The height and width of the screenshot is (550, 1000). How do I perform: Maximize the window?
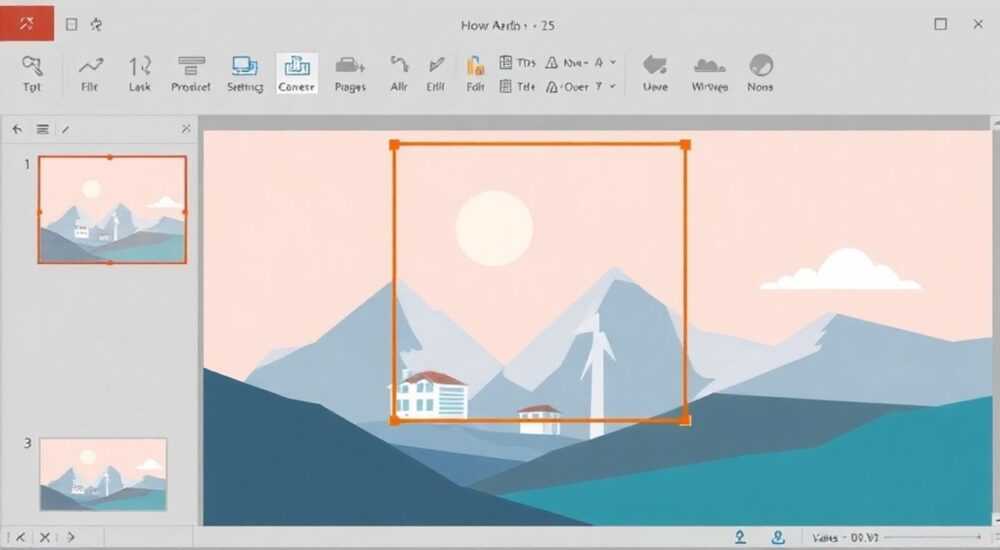(940, 24)
